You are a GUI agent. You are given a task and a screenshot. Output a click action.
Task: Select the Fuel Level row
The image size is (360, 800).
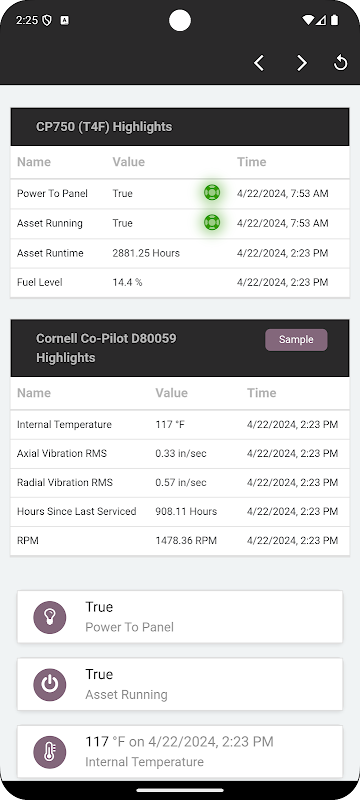pos(180,282)
